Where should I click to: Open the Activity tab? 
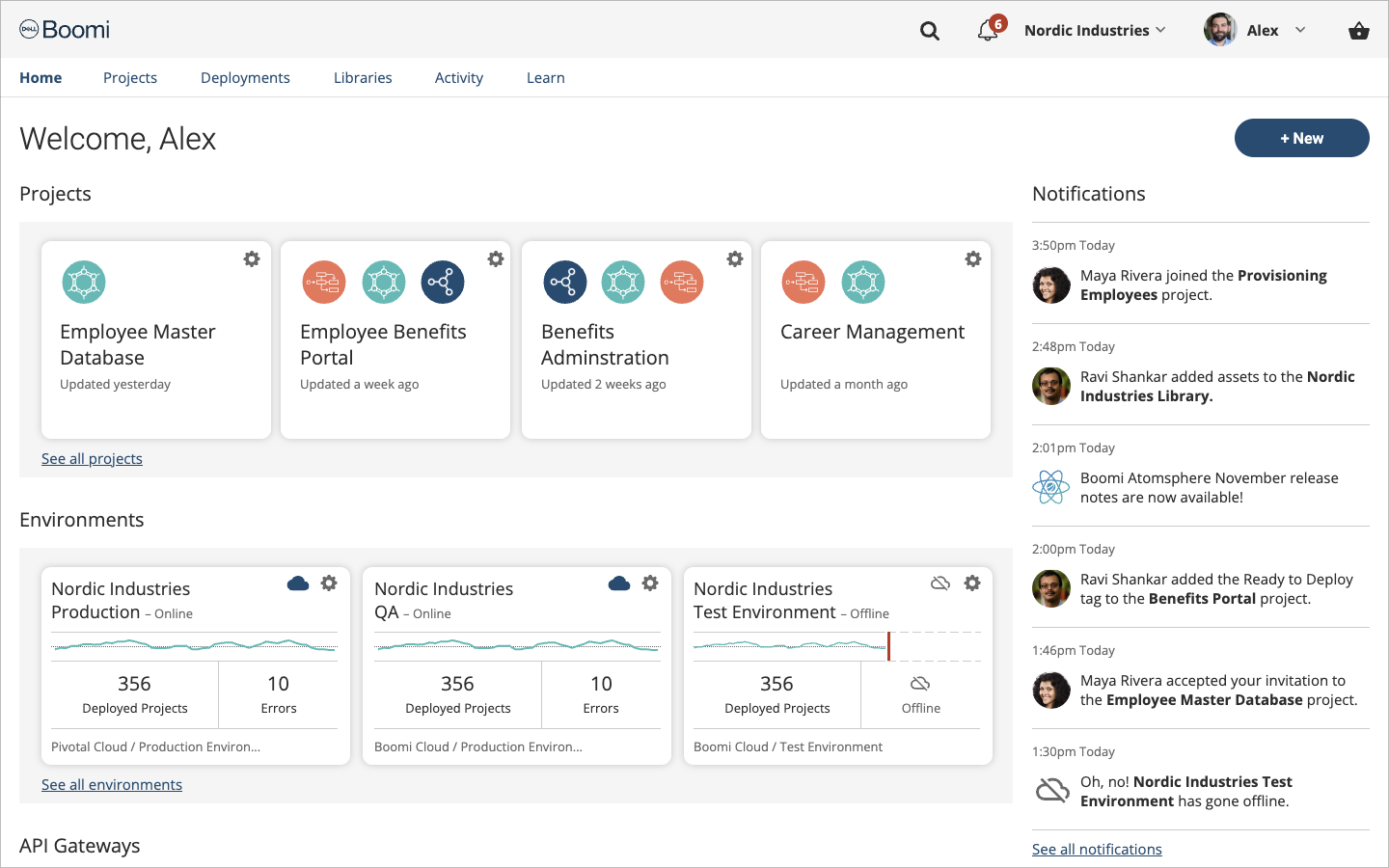(459, 78)
